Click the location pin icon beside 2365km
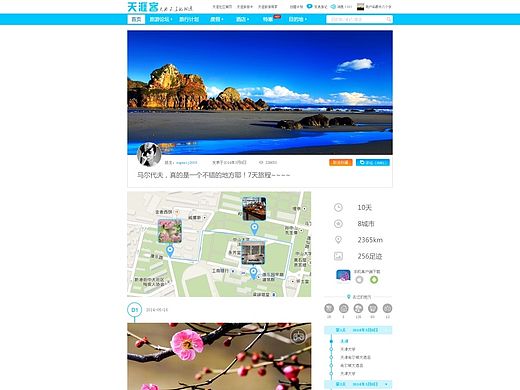Screen dimensions: 520x390 pyautogui.click(x=338, y=240)
